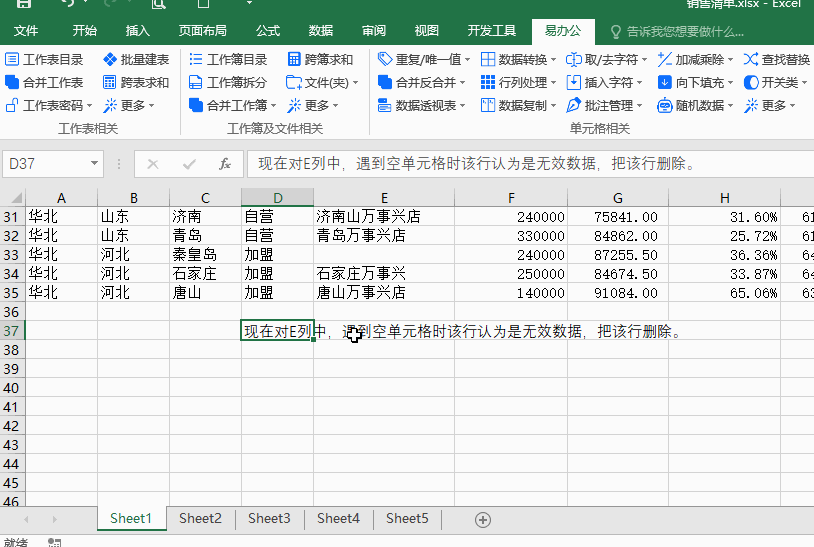Click the insert function fx icon

pos(225,165)
